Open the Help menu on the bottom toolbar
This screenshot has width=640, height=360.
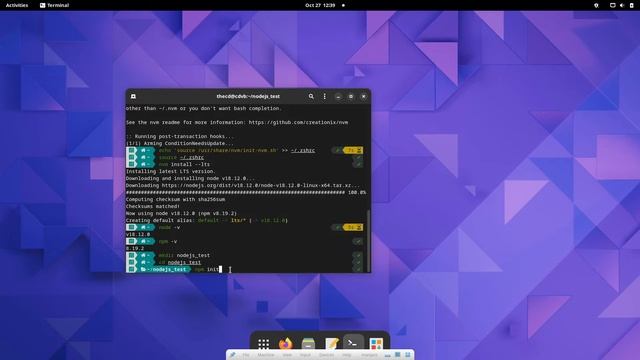click(347, 355)
